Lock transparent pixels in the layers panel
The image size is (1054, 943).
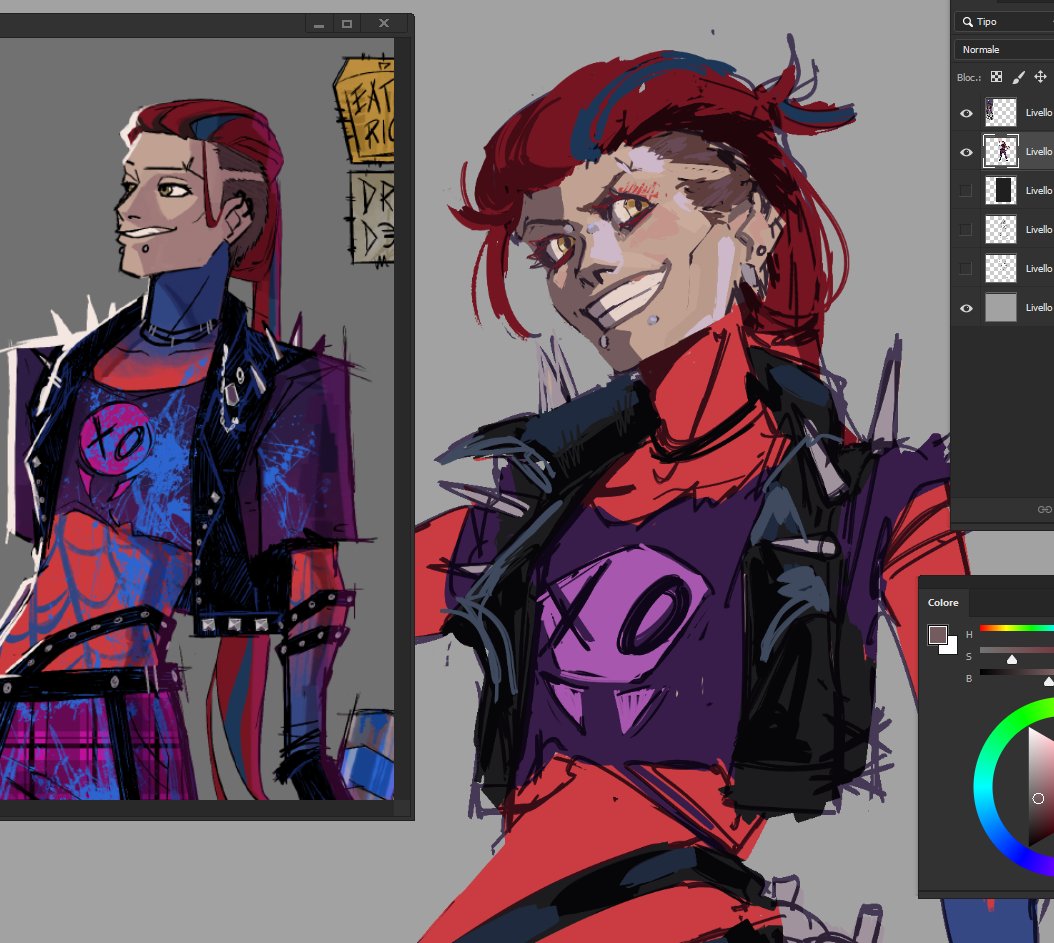[x=996, y=77]
